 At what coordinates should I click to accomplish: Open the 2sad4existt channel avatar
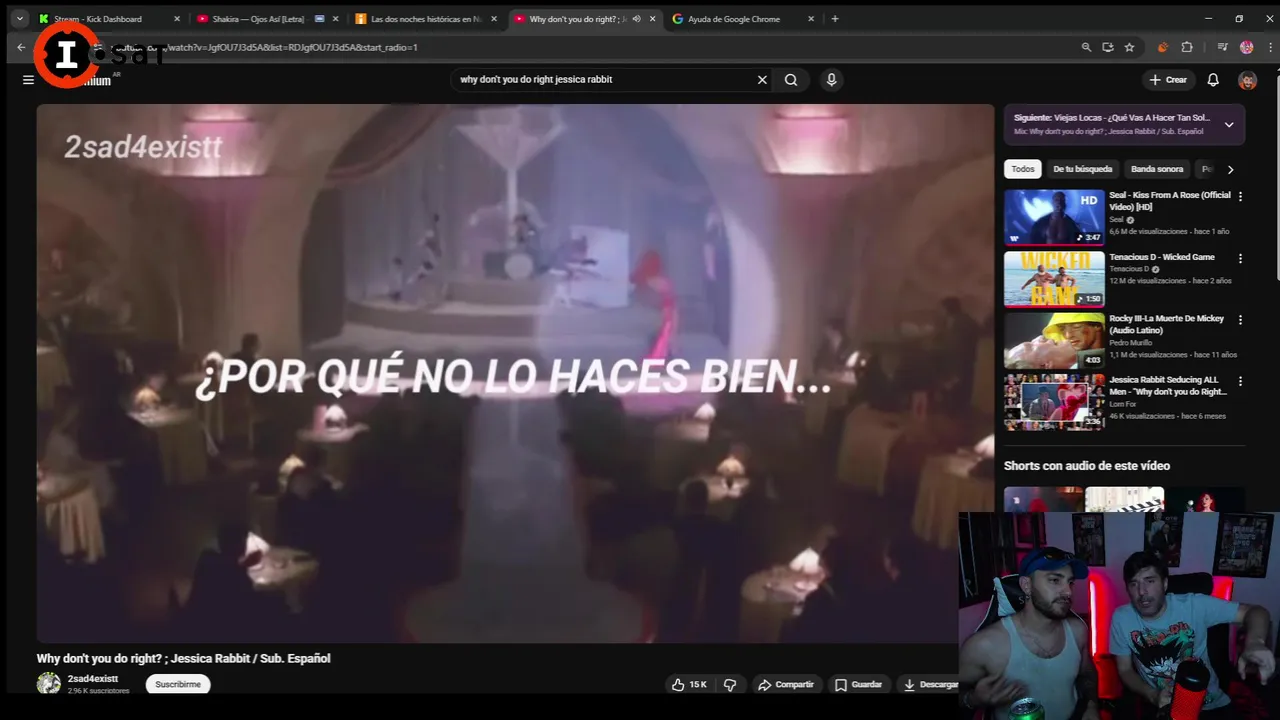48,684
